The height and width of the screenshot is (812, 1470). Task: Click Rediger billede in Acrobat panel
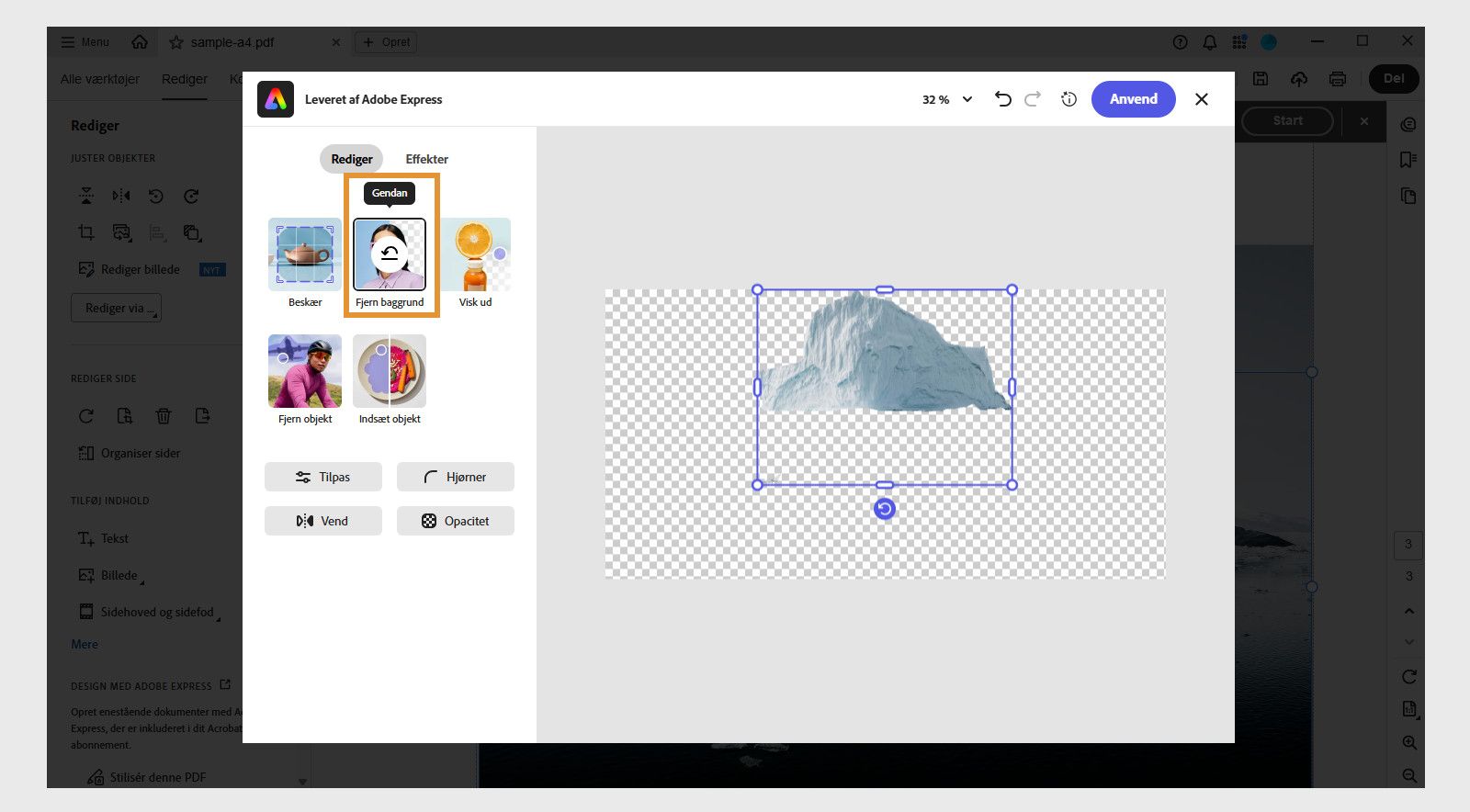click(130, 269)
